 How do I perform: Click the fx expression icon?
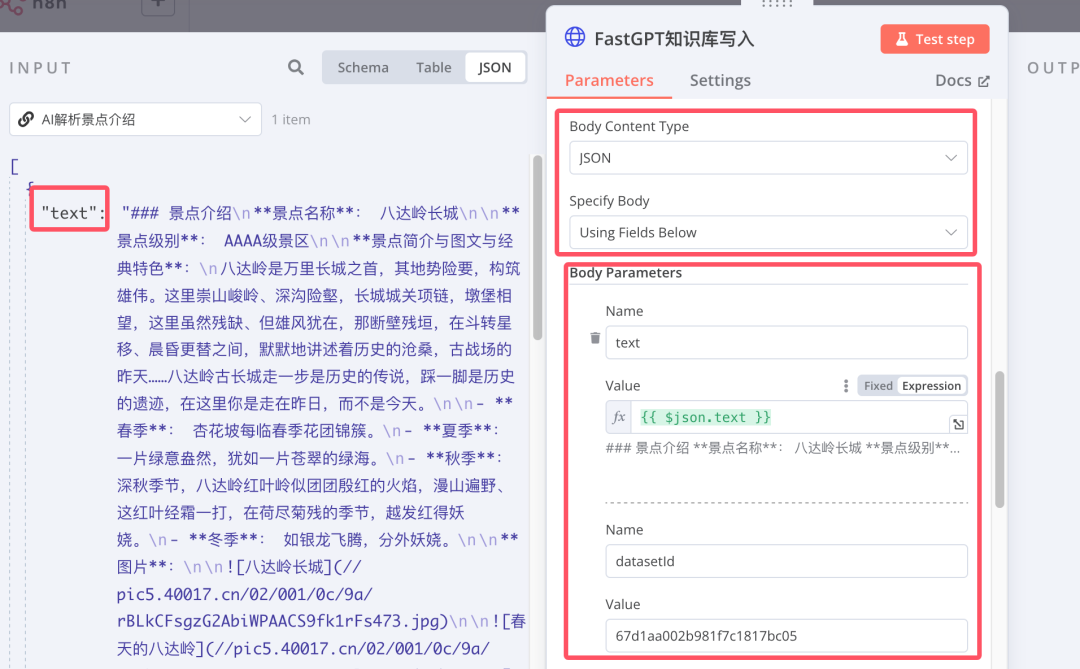pyautogui.click(x=619, y=417)
